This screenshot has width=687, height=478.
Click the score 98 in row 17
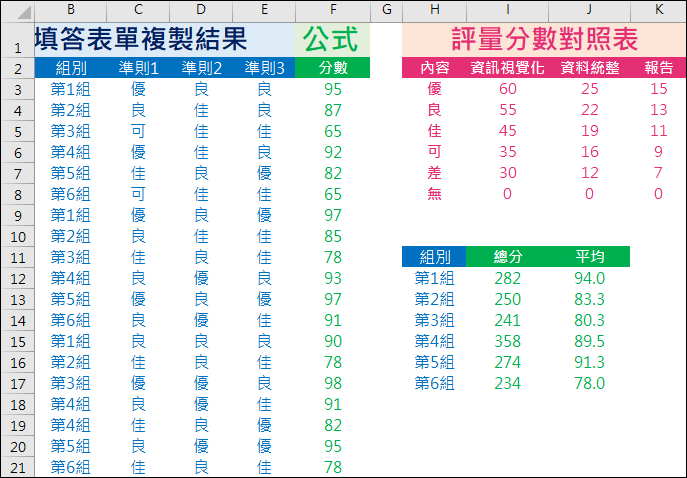(333, 383)
